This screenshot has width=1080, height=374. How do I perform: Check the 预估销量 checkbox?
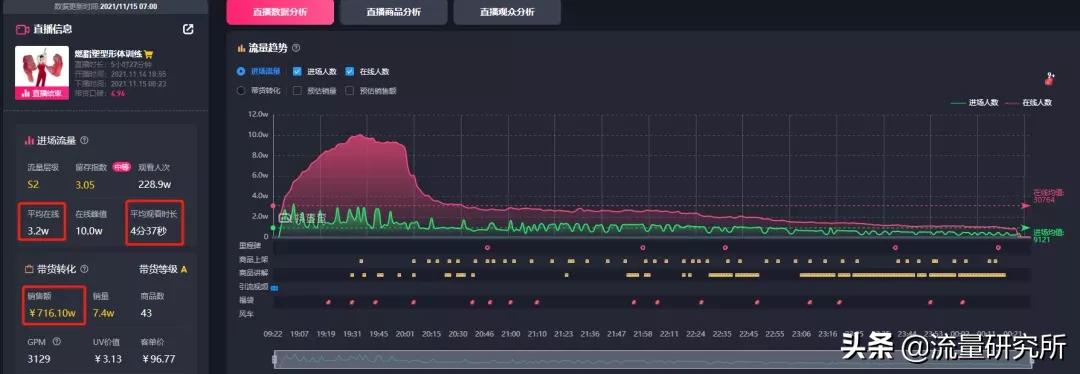click(x=298, y=90)
